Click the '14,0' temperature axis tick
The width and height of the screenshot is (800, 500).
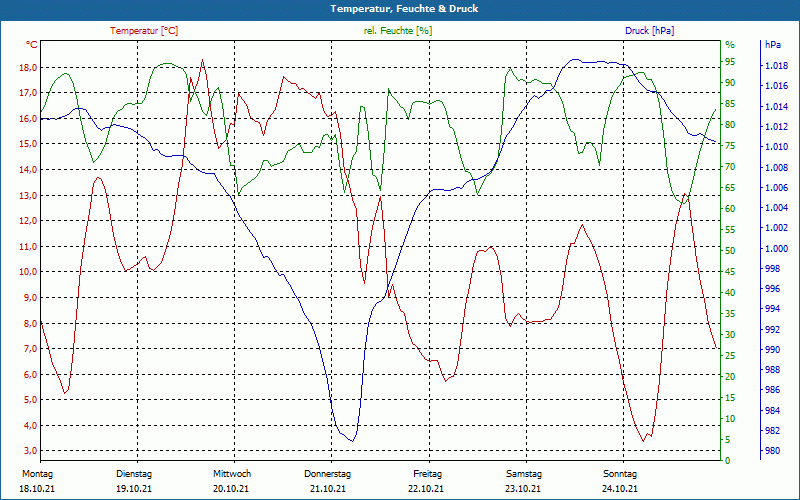28,169
